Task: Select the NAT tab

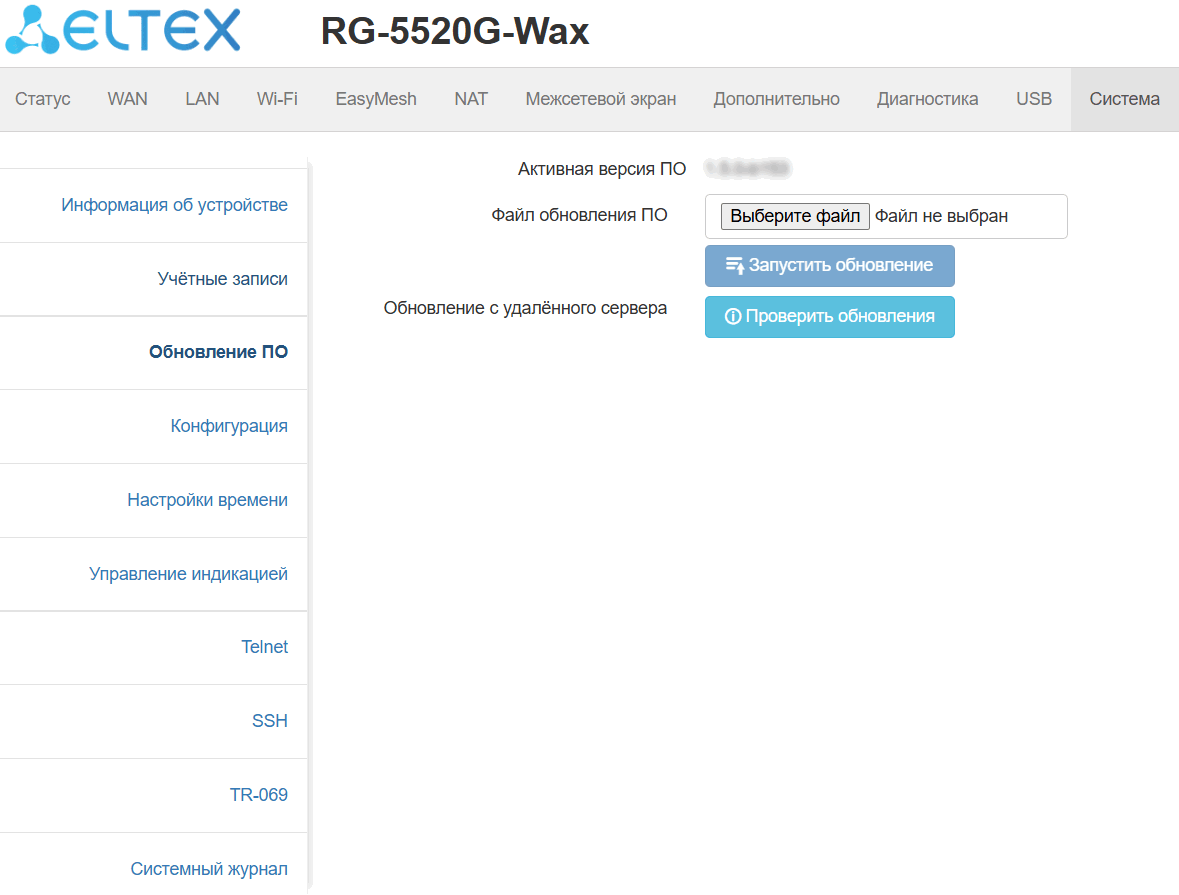Action: click(x=471, y=99)
